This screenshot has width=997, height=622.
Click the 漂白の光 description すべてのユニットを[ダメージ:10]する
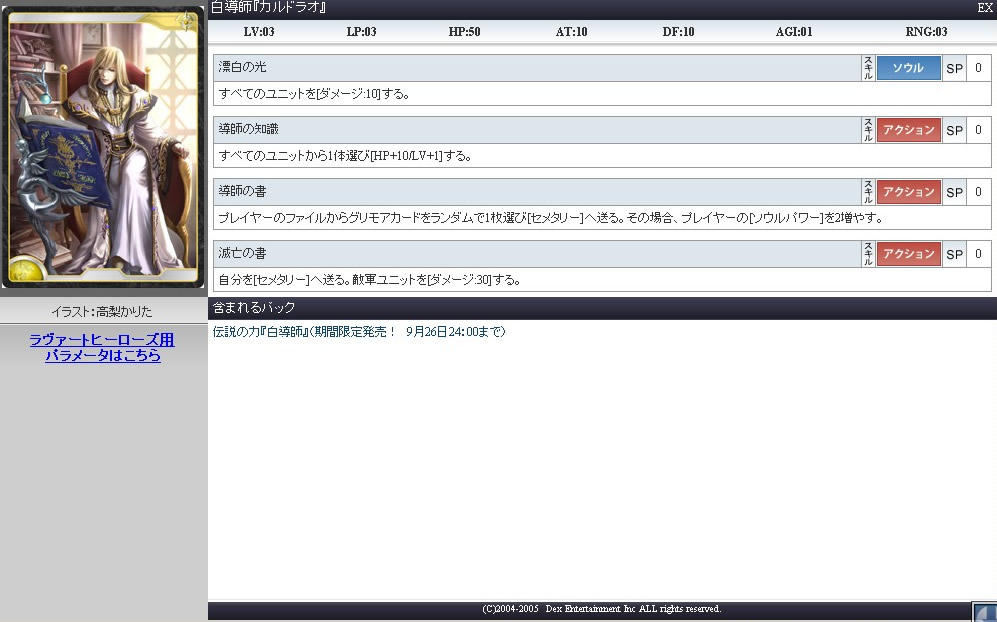point(314,94)
